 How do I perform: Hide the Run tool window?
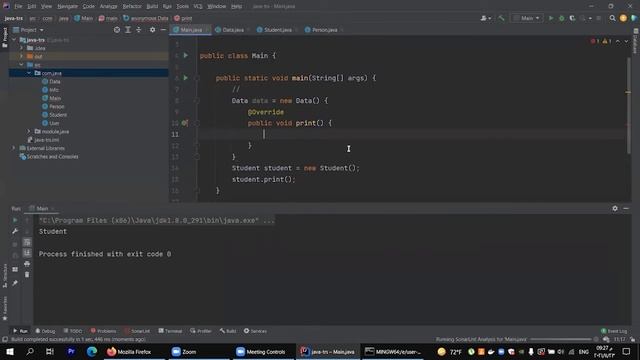(x=626, y=208)
